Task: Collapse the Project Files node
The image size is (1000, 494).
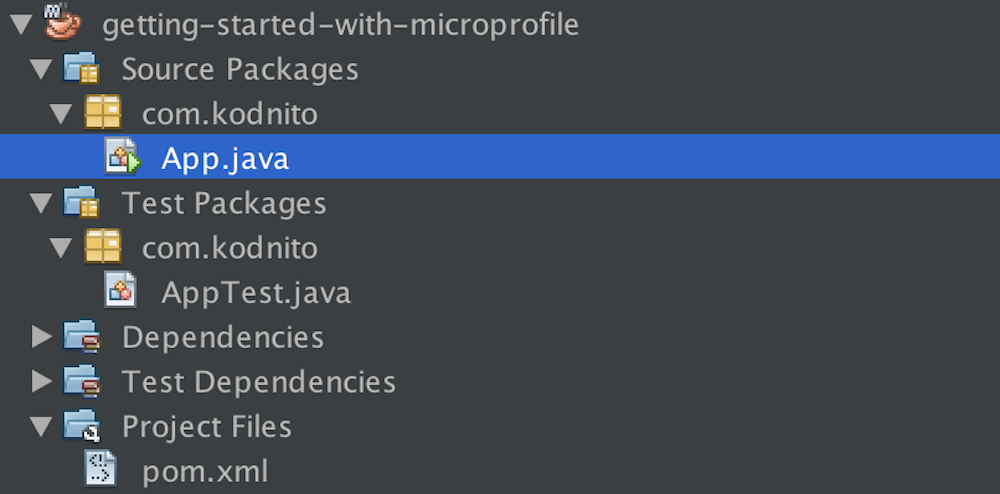Action: pyautogui.click(x=41, y=426)
